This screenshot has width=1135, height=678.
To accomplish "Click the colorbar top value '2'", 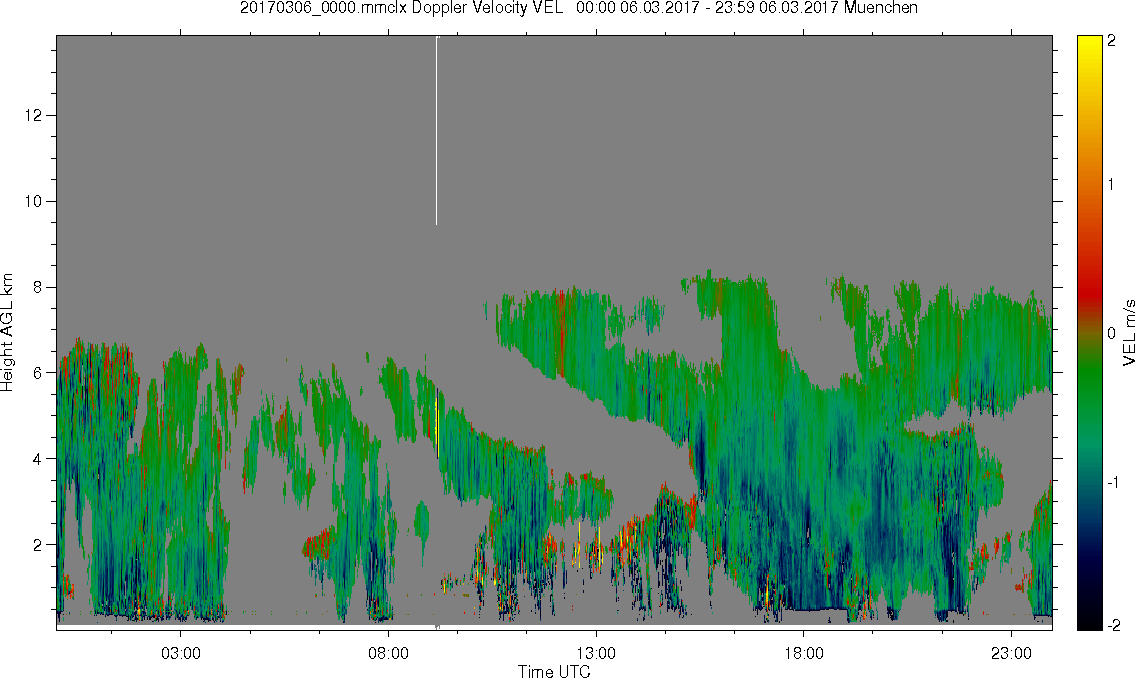I will [1112, 41].
